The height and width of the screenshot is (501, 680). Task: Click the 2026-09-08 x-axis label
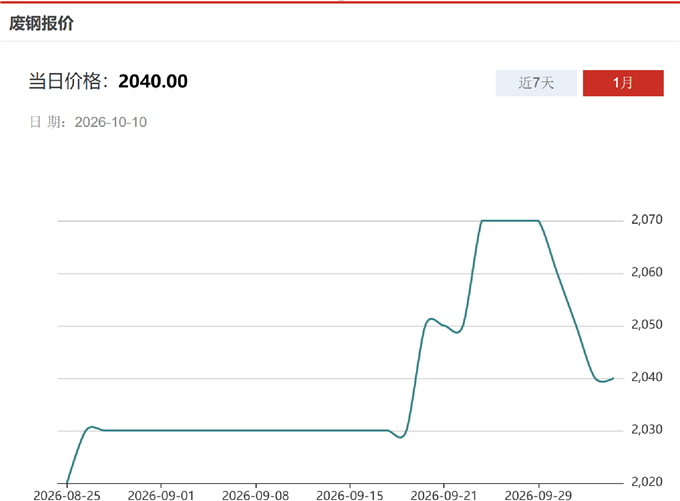255,495
